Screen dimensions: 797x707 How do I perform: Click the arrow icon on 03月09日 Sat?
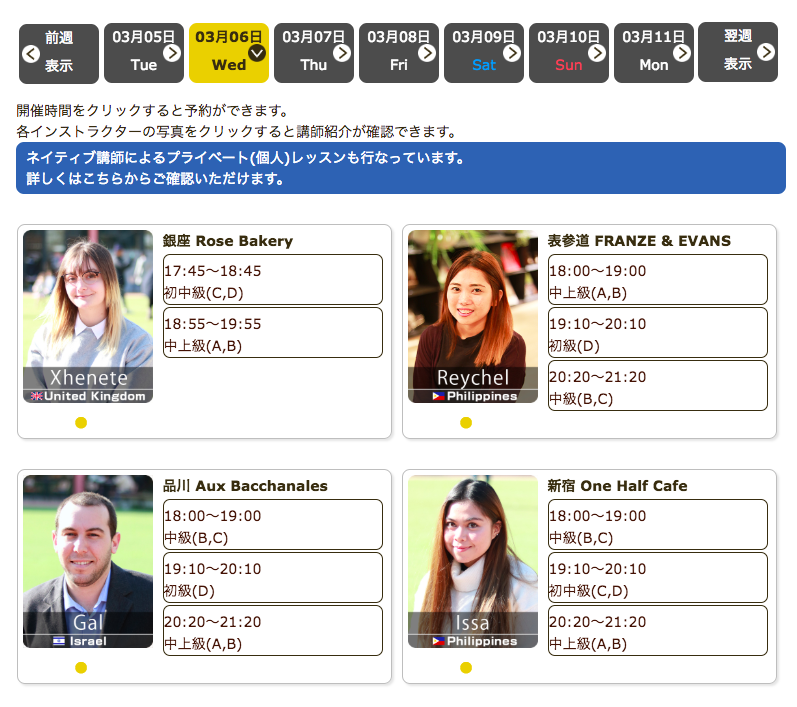(x=512, y=53)
